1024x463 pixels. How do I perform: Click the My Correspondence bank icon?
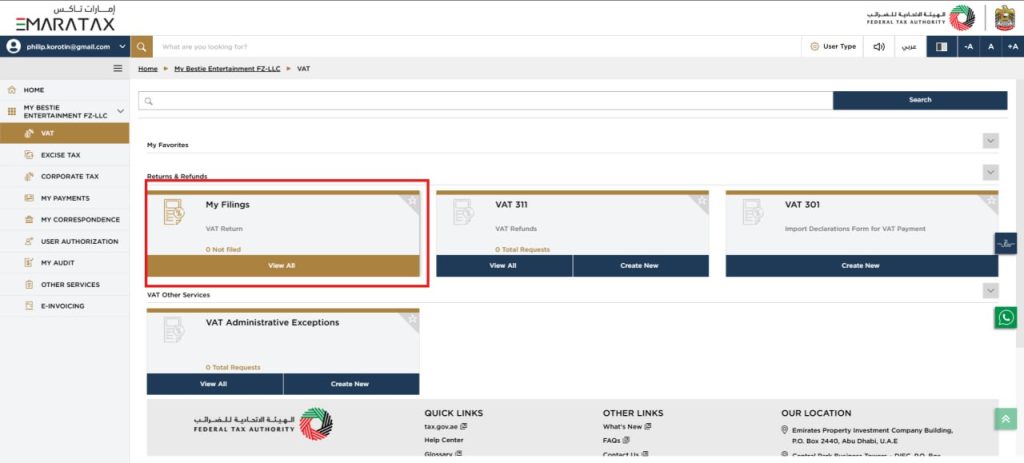[29, 219]
